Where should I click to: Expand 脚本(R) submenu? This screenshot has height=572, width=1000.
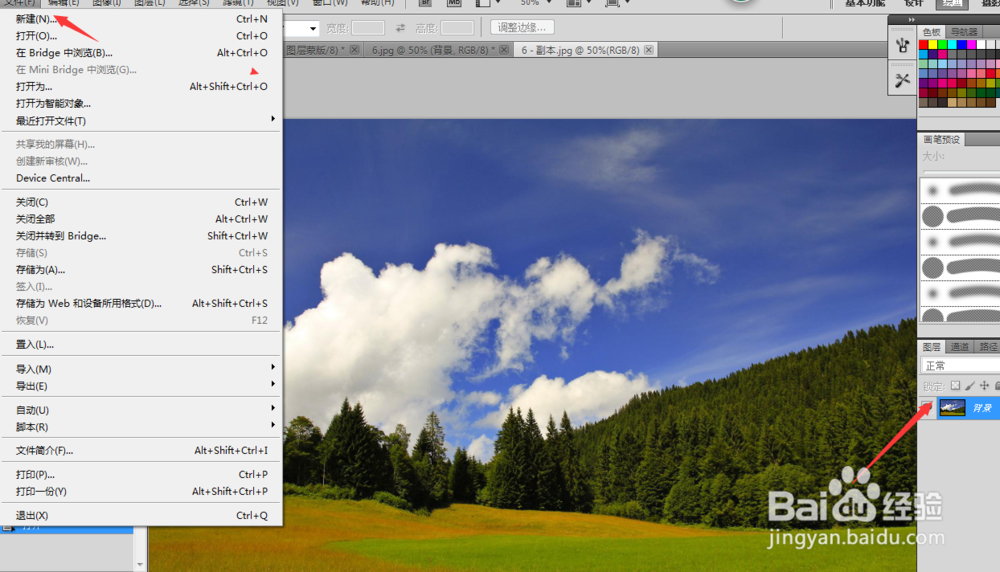pyautogui.click(x=273, y=425)
